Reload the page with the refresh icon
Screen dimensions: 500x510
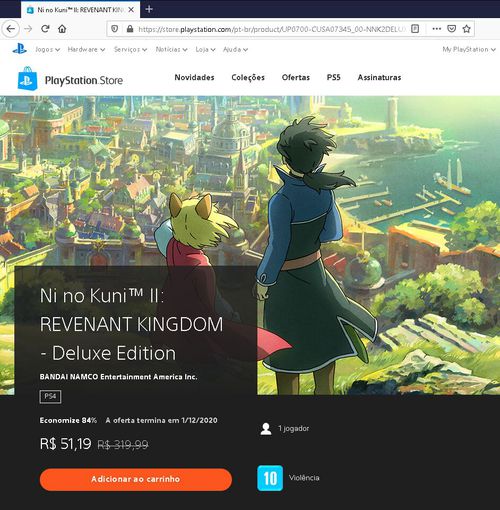click(45, 29)
